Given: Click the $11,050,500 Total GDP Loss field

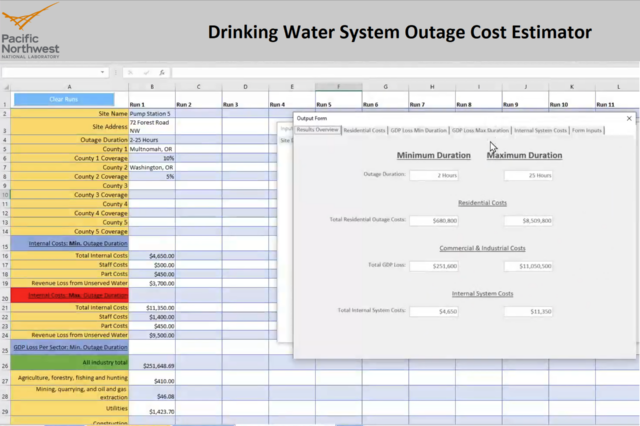Looking at the screenshot, I should (528, 266).
